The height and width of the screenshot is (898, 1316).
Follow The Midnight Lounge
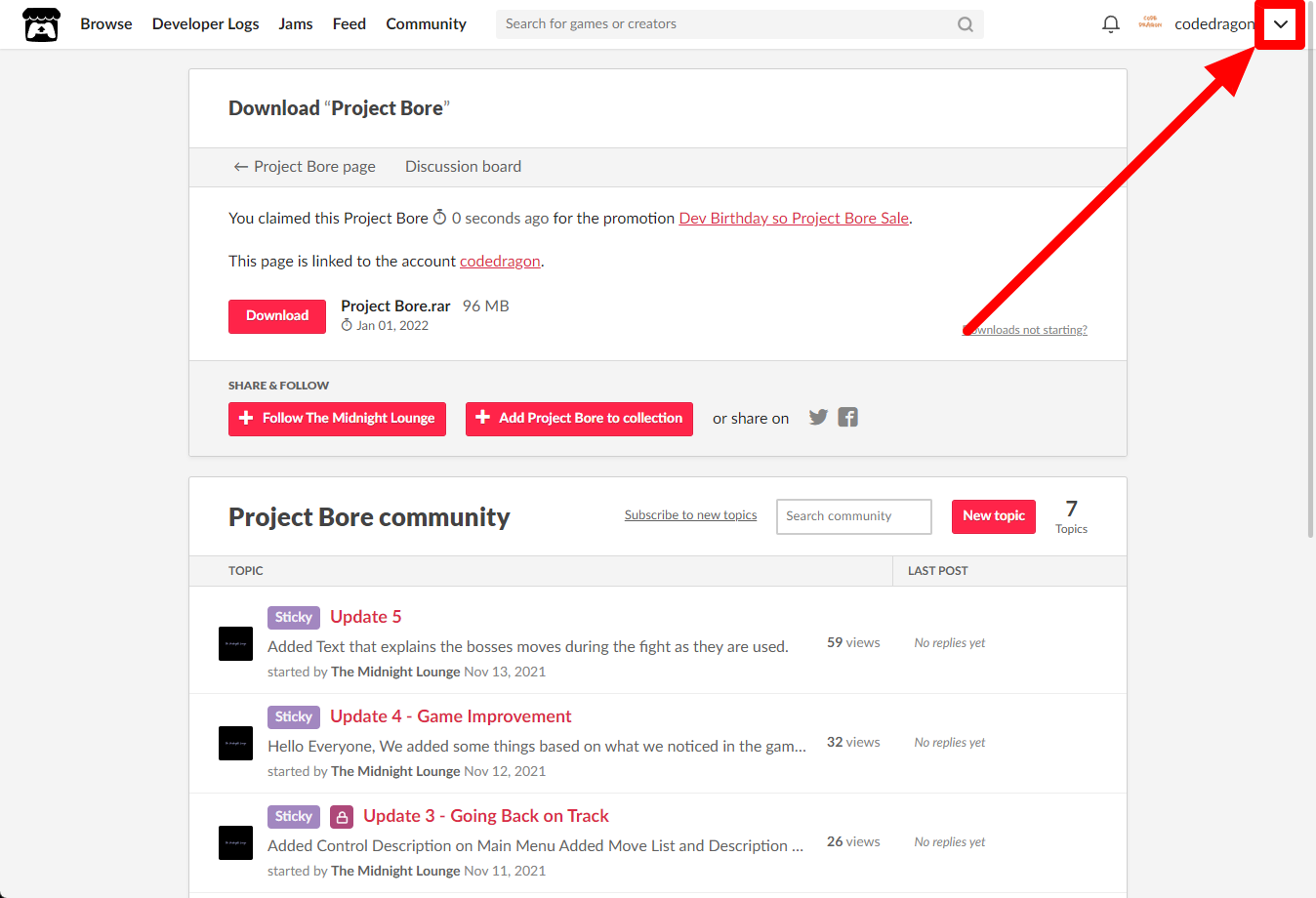(338, 419)
